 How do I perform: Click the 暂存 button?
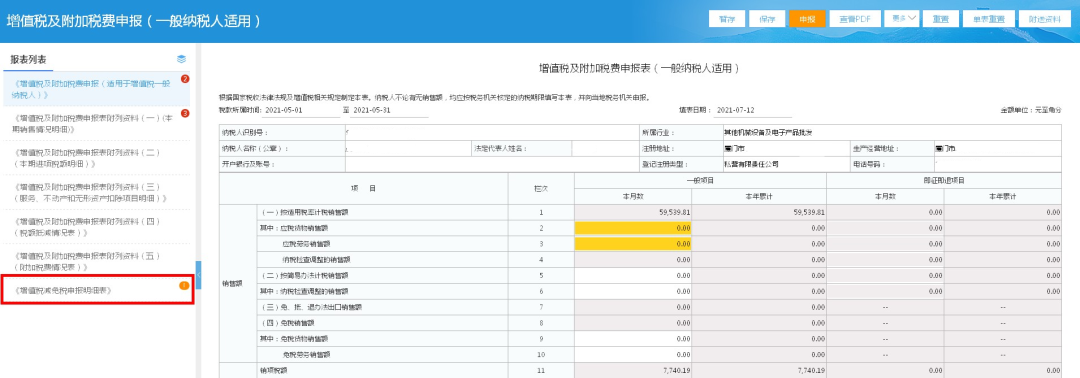point(726,19)
